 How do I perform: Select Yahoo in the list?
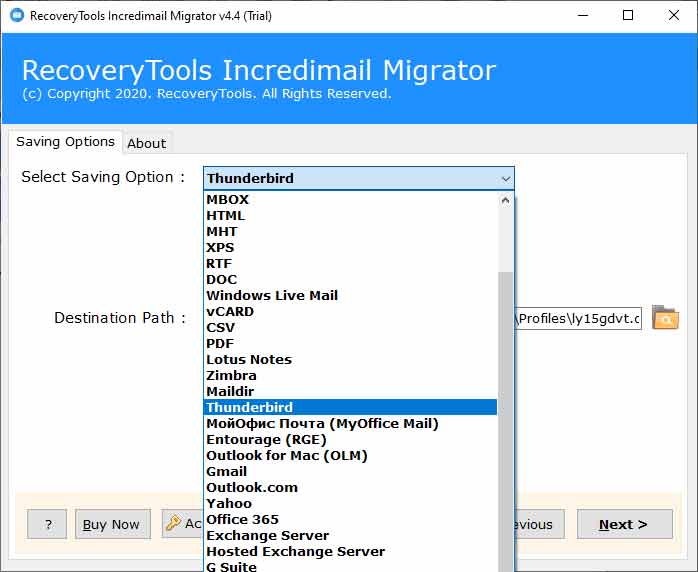click(x=350, y=503)
